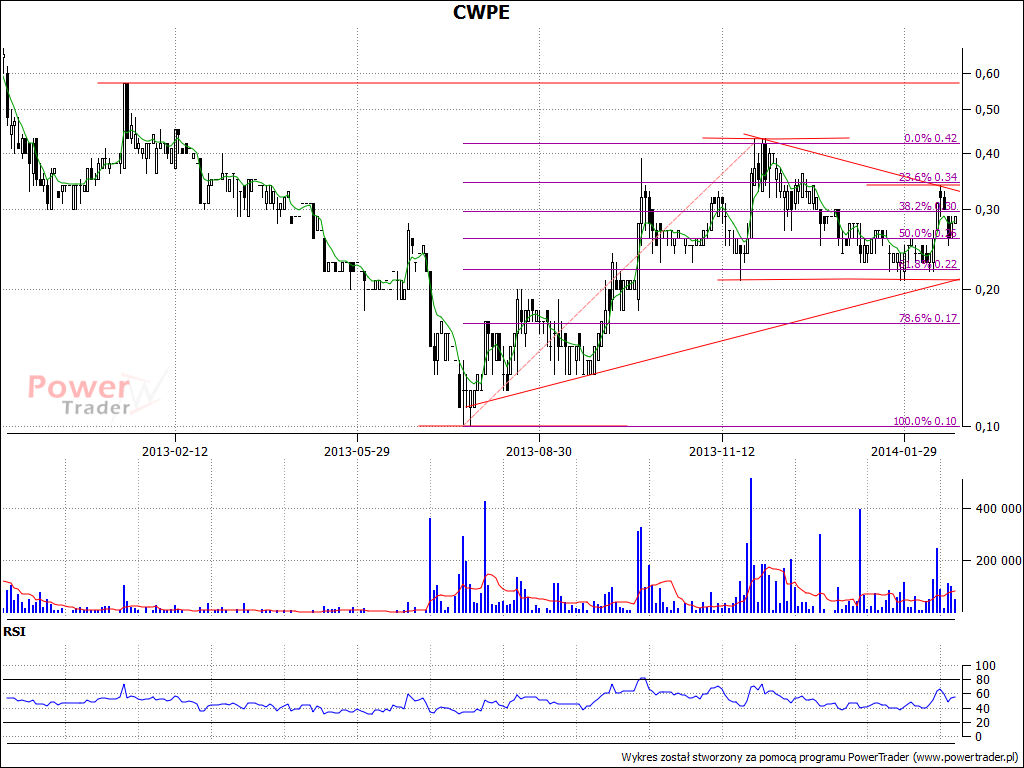Pick the 2013-11-12 date marker

tap(722, 451)
